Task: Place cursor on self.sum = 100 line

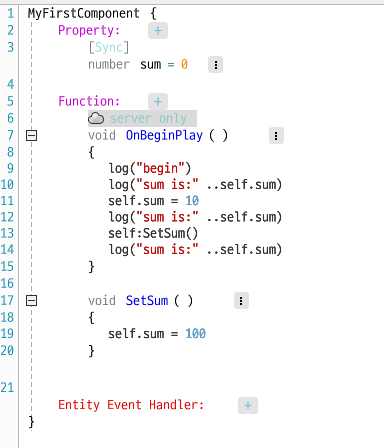Action: [x=157, y=333]
